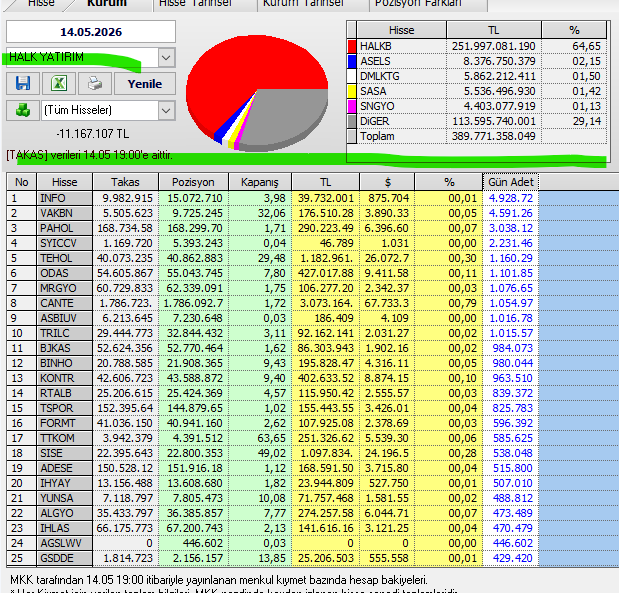
Task: Refresh data with Yenile button
Action: click(145, 84)
